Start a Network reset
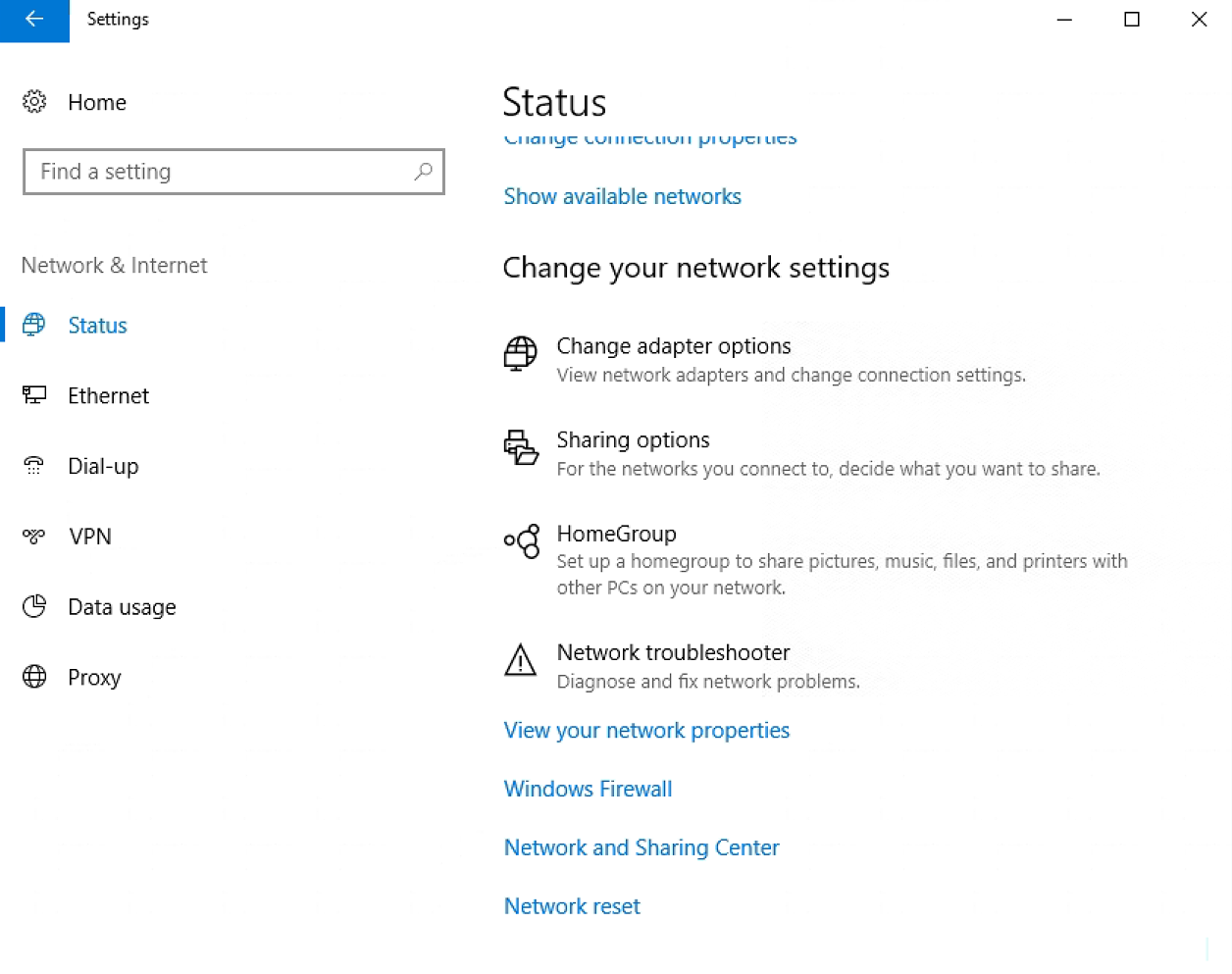 coord(572,905)
